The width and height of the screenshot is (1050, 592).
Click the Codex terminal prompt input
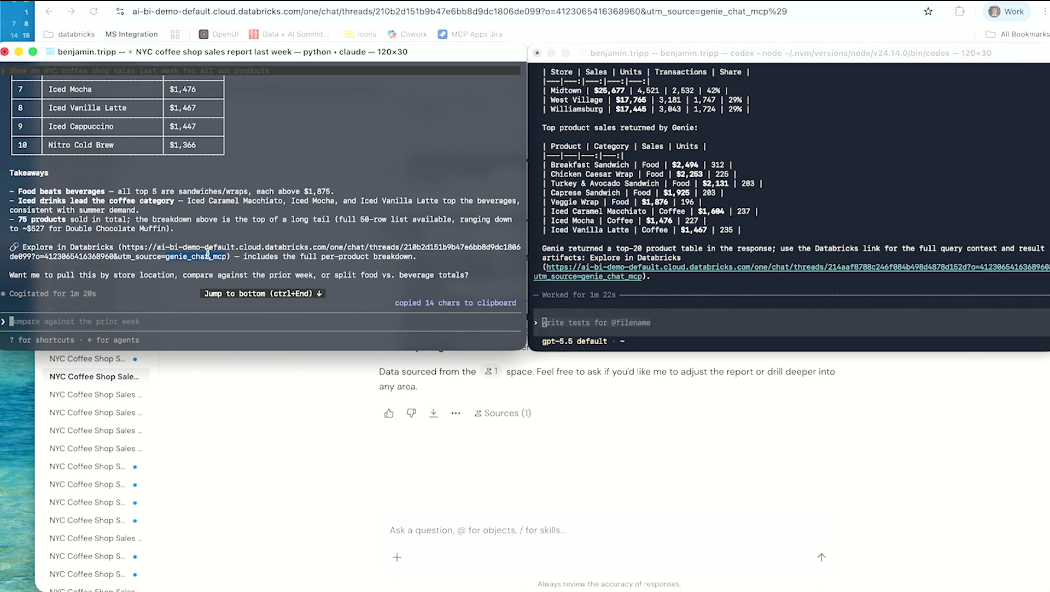coord(790,323)
